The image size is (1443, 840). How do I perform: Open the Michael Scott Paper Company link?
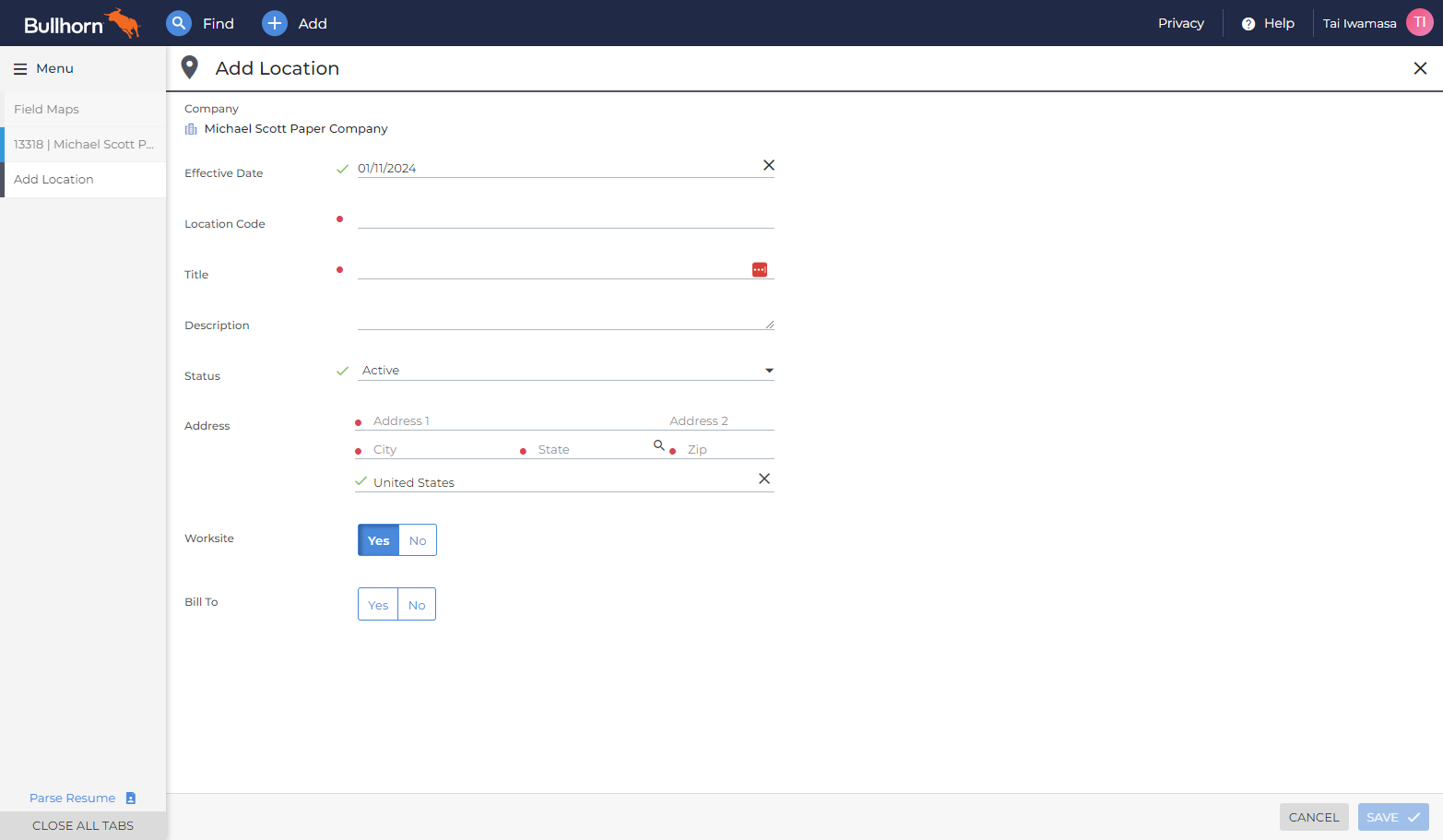(x=296, y=129)
